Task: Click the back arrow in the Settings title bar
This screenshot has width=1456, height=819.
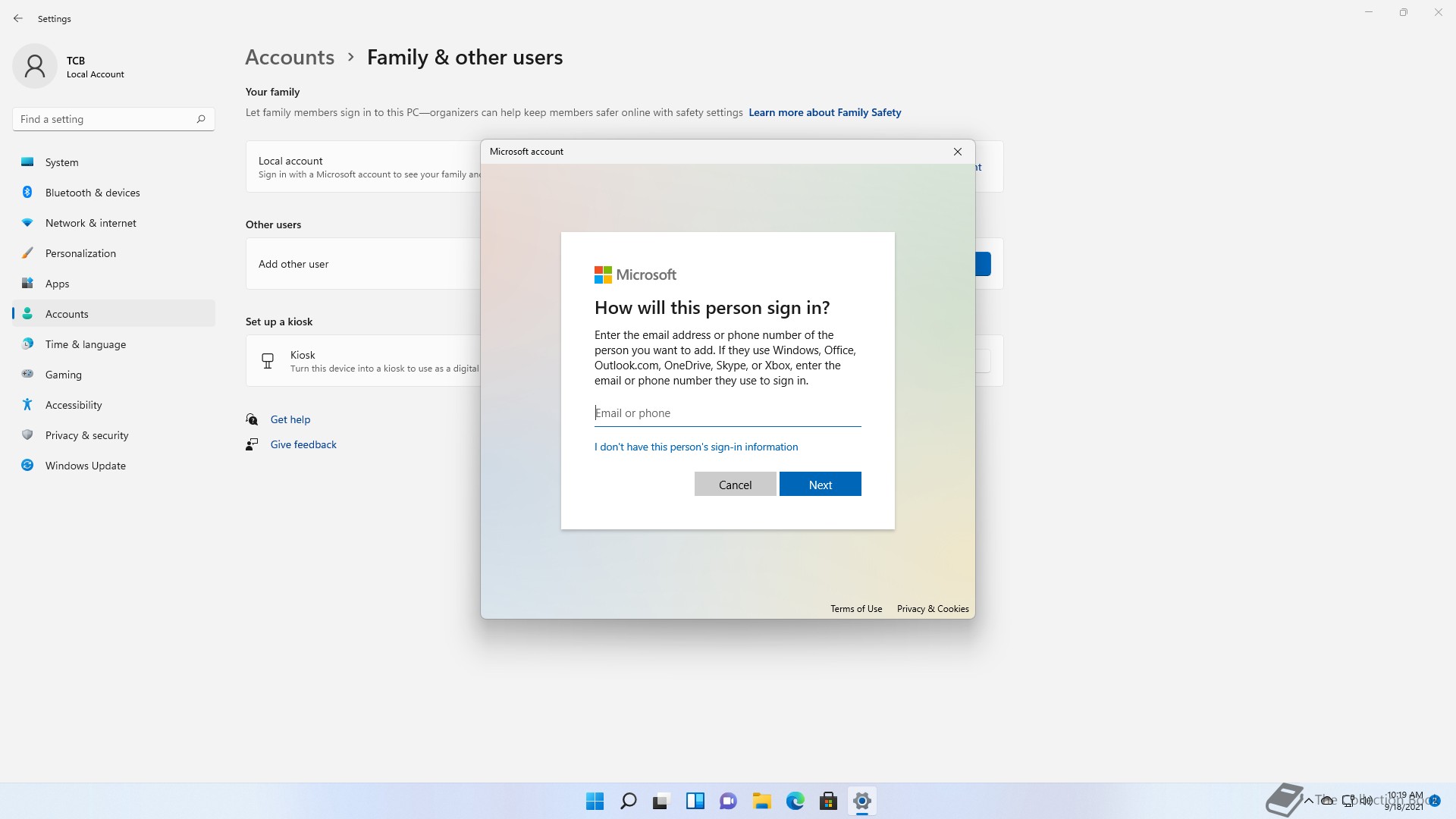Action: click(x=18, y=18)
